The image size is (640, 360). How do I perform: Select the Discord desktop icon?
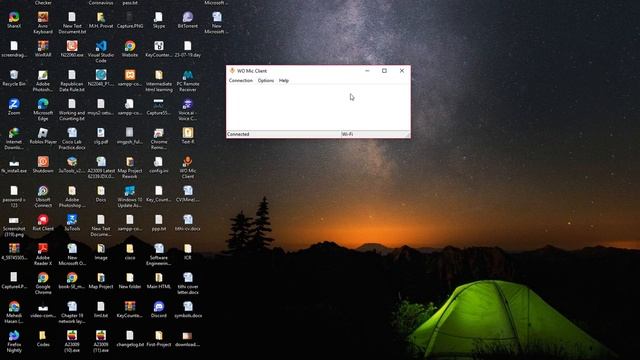159,310
